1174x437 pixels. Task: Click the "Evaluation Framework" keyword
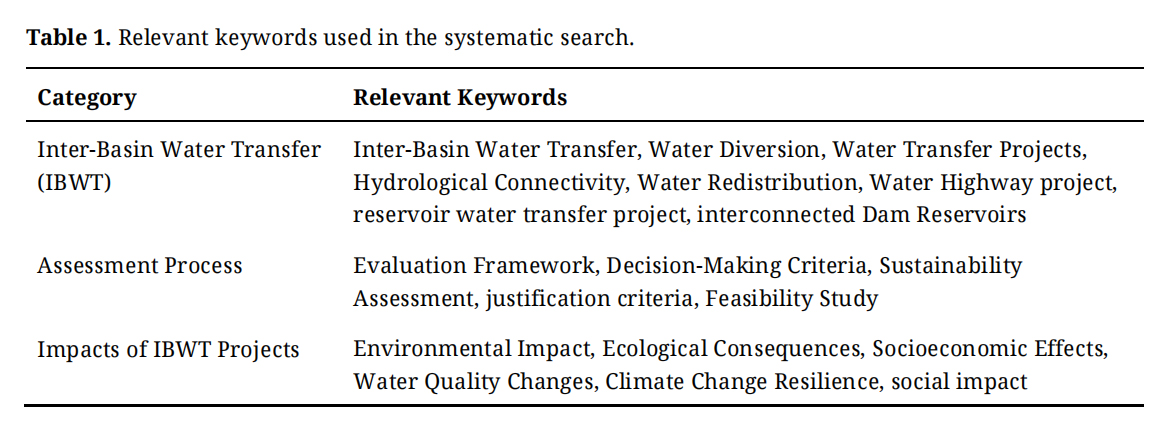click(x=473, y=266)
